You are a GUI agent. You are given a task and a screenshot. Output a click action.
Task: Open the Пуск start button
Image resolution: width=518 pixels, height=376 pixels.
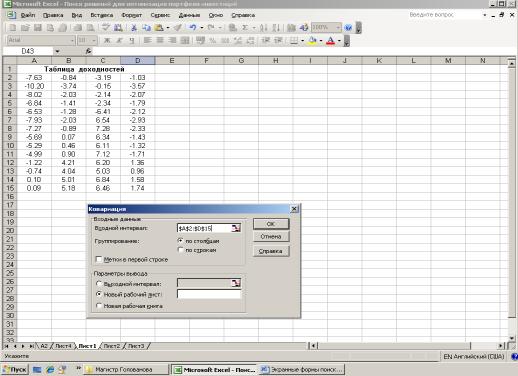coord(15,369)
